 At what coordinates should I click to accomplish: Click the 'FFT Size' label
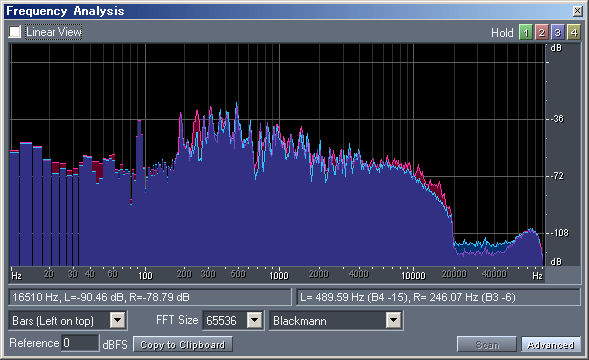[x=177, y=320]
